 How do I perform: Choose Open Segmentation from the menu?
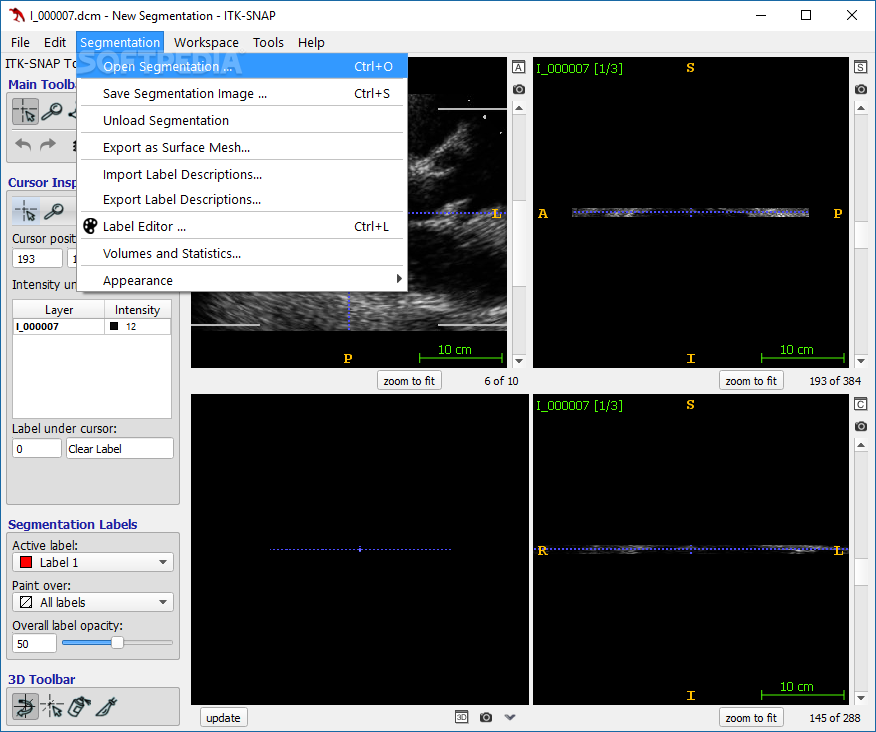tap(242, 66)
